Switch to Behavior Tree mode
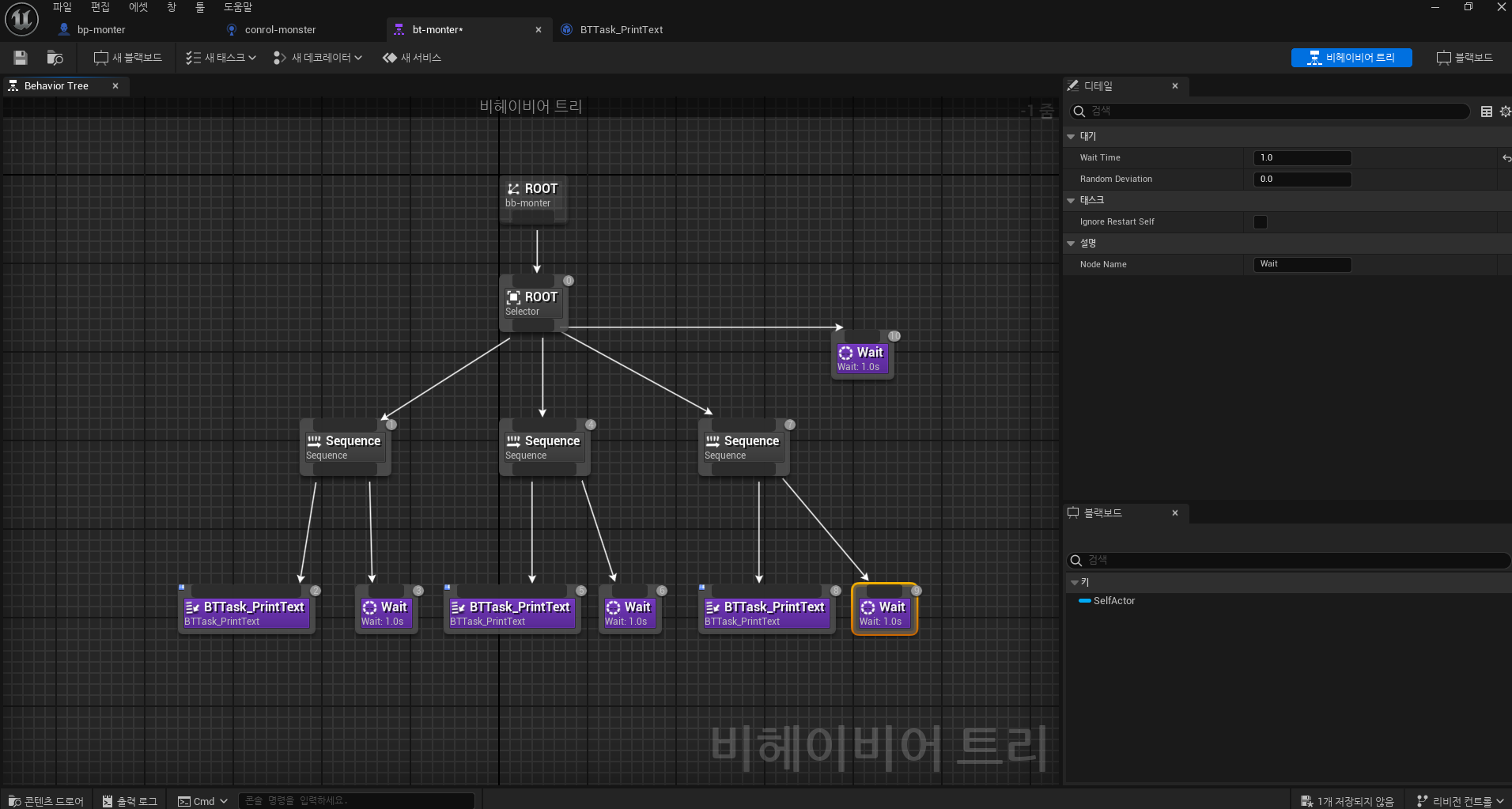The image size is (1512, 809). (1351, 58)
